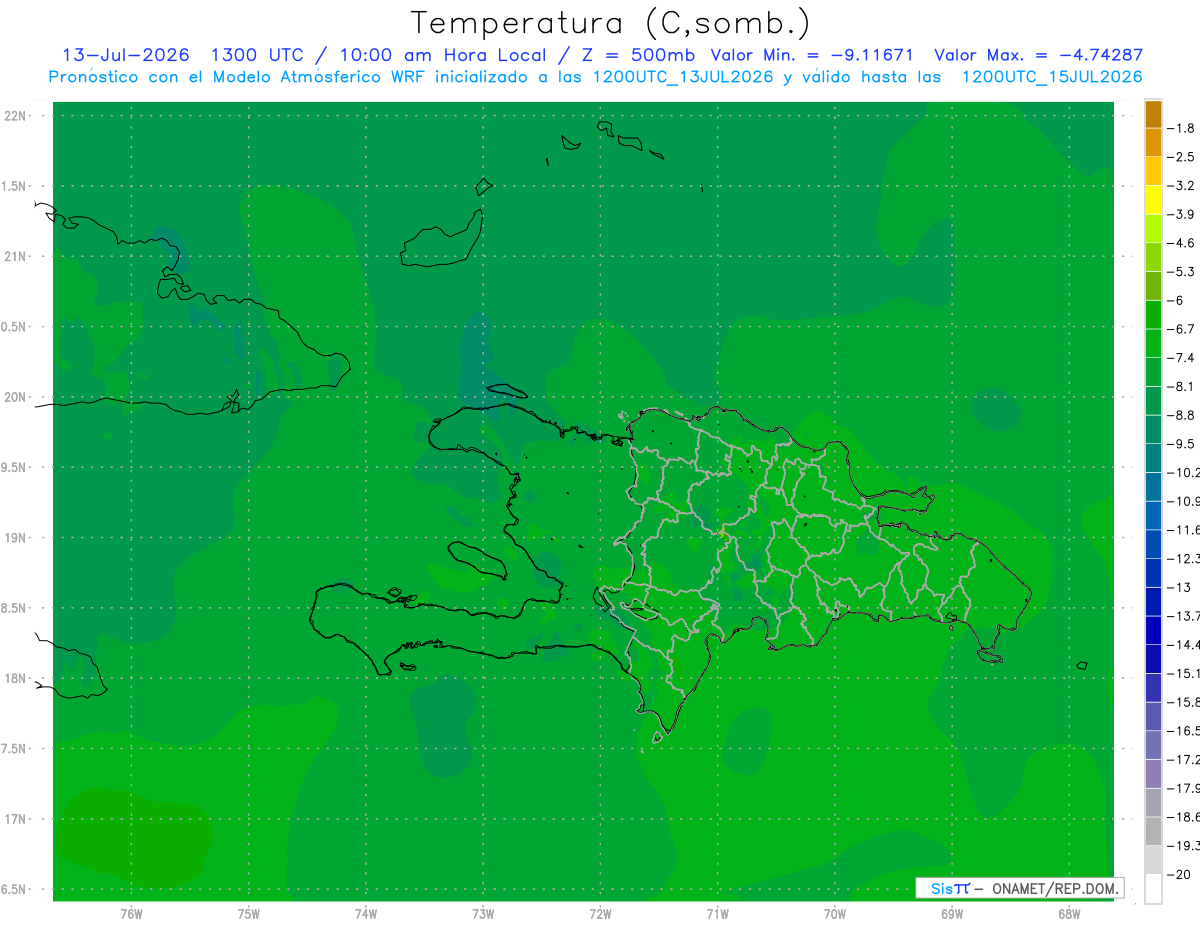1200x927 pixels.
Task: Click the title "Temperatura (C,somb.)"
Action: [611, 23]
